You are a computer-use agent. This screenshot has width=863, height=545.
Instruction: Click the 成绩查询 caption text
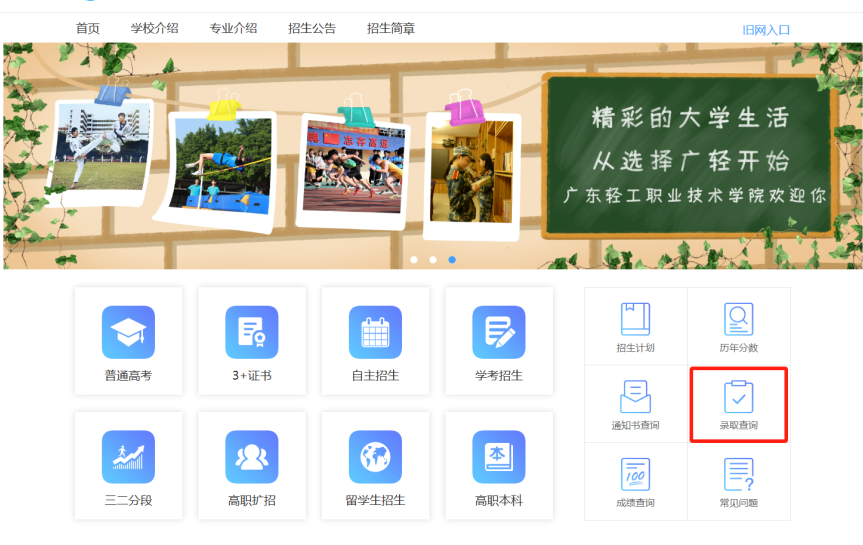636,503
